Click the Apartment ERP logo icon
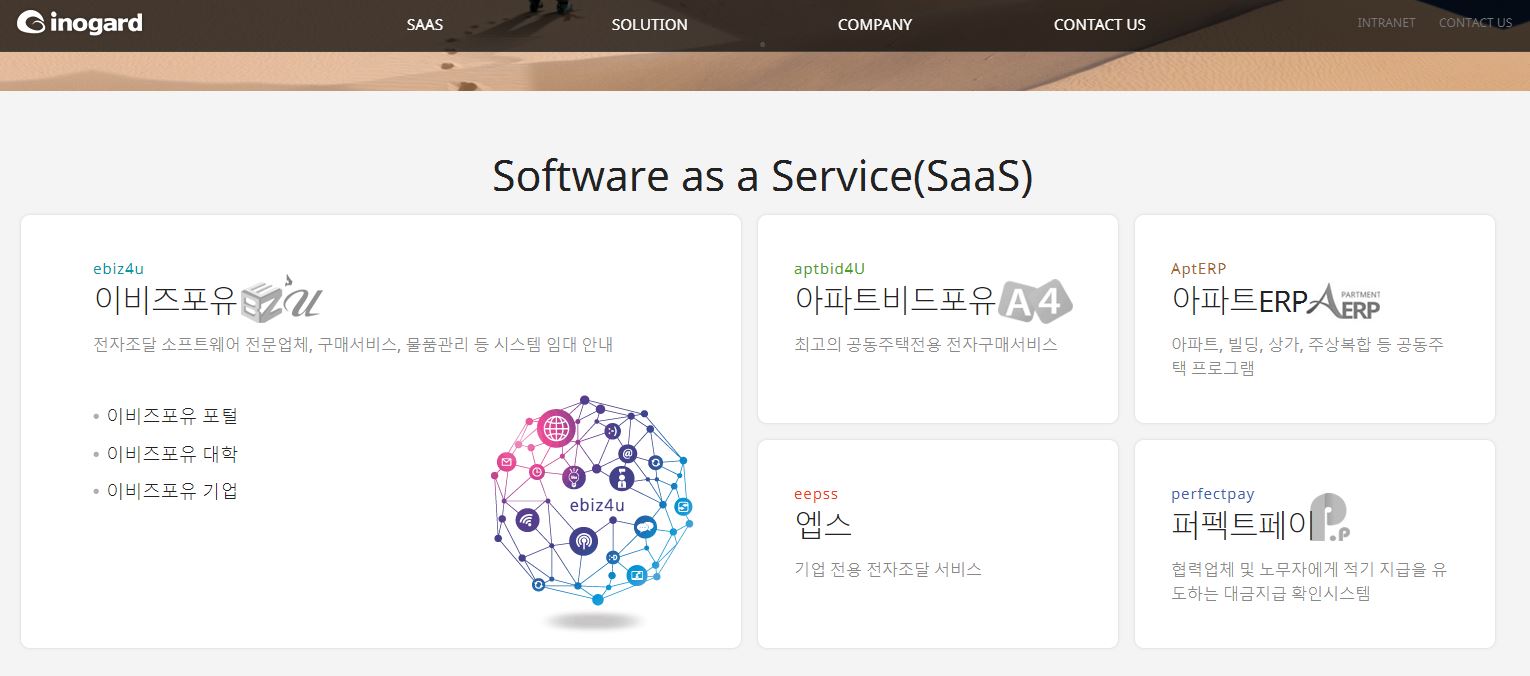This screenshot has width=1530, height=676. [x=1345, y=300]
